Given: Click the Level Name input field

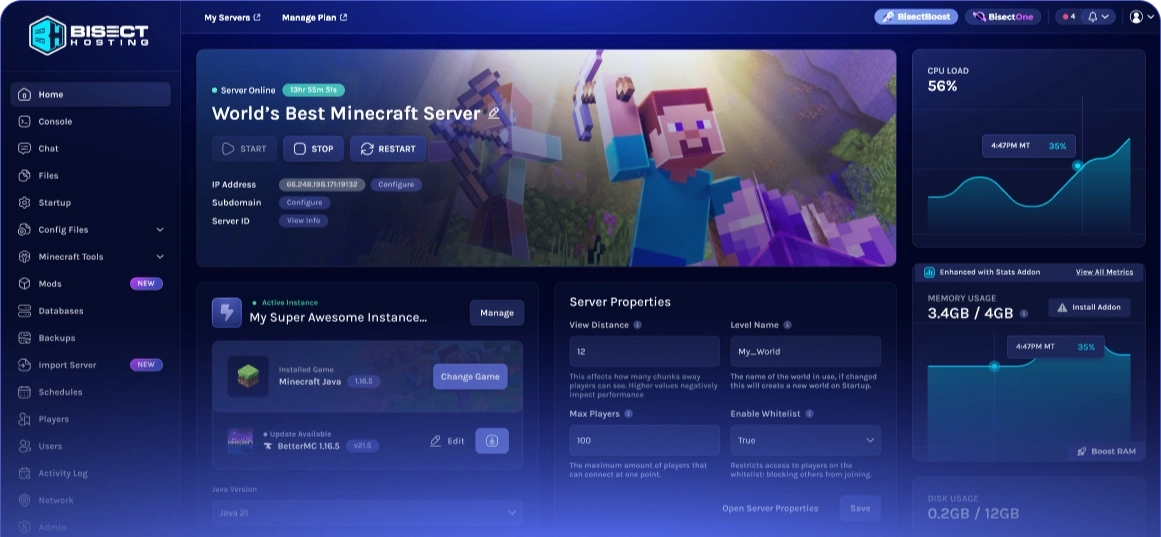Looking at the screenshot, I should click(x=806, y=352).
